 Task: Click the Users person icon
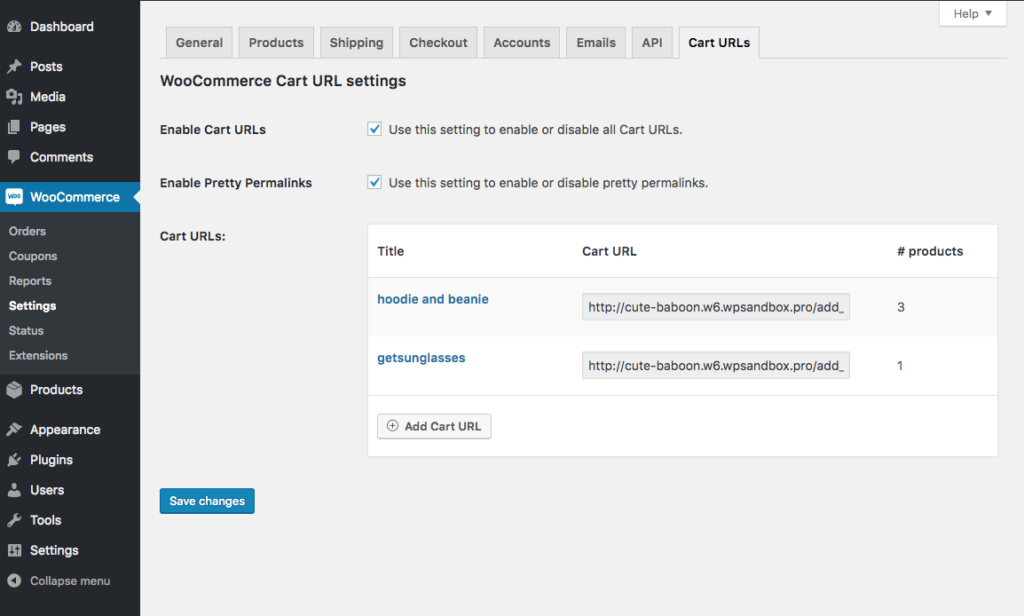[x=14, y=490]
